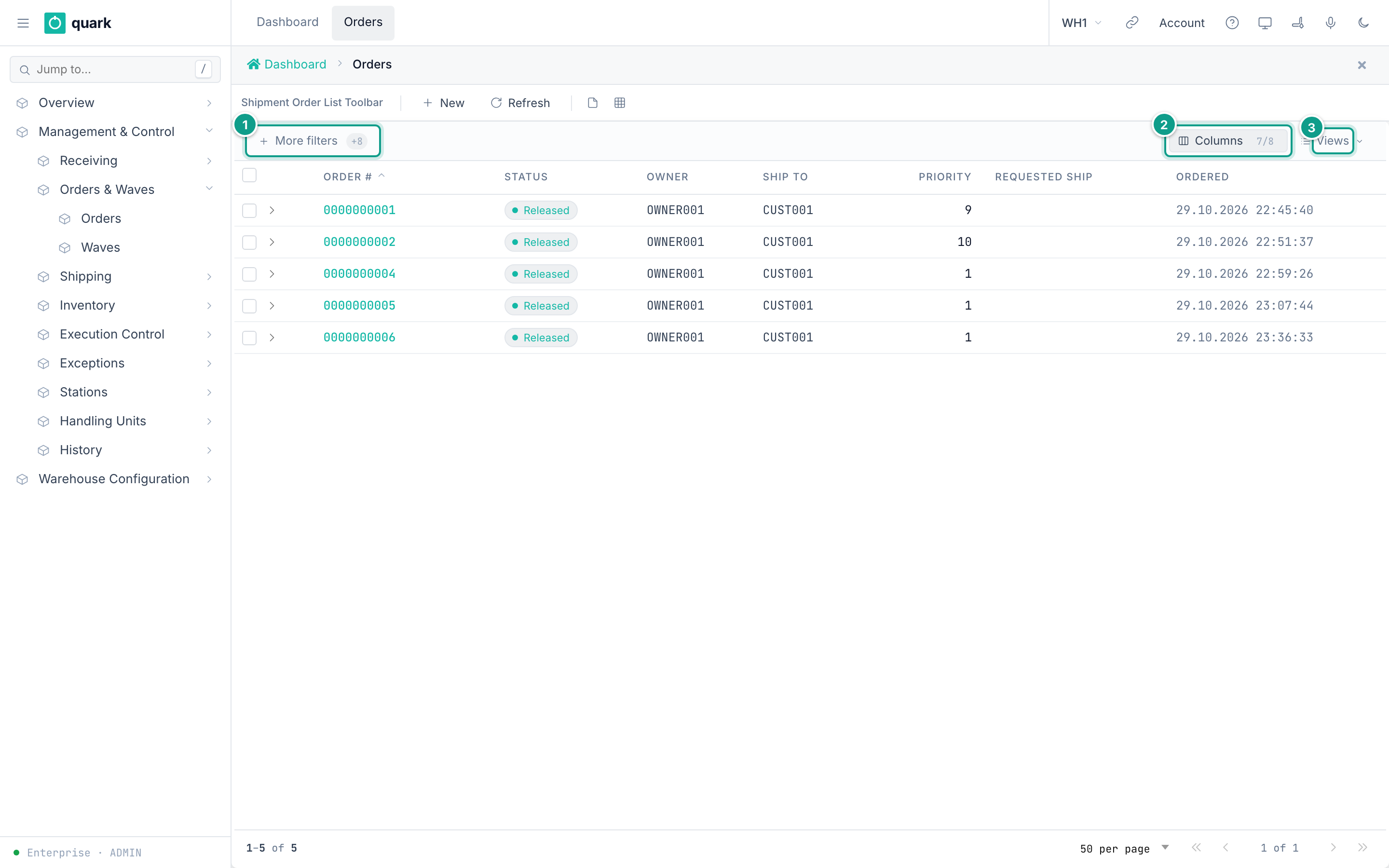Open the 50 per page dropdown
Viewport: 1389px width, 868px height.
1124,849
